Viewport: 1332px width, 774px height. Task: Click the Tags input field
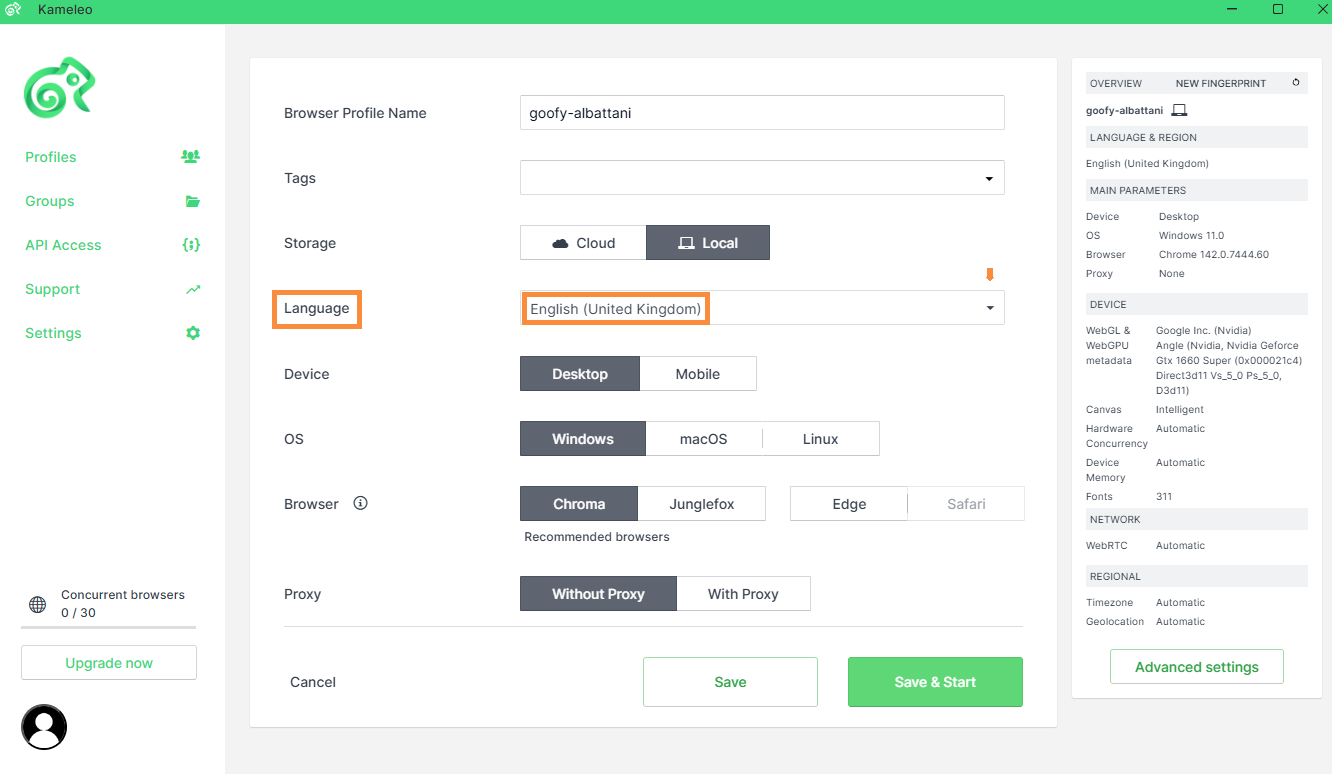[x=762, y=178]
